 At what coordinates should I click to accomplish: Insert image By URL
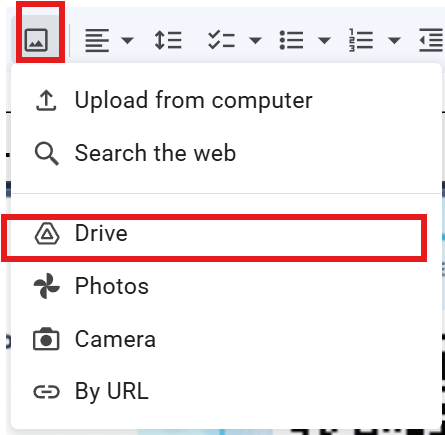click(x=226, y=391)
